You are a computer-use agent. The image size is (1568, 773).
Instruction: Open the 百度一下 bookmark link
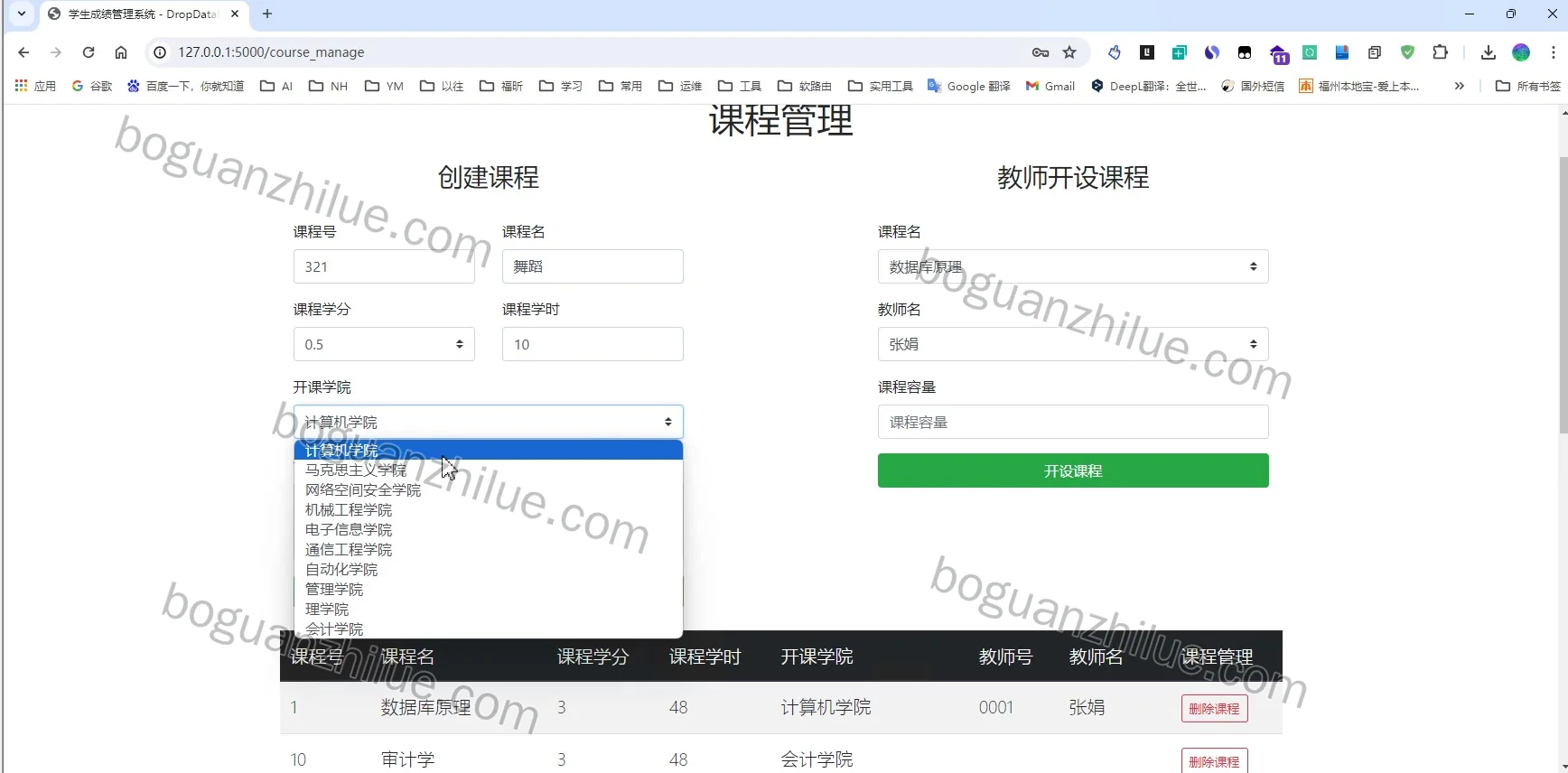point(185,86)
